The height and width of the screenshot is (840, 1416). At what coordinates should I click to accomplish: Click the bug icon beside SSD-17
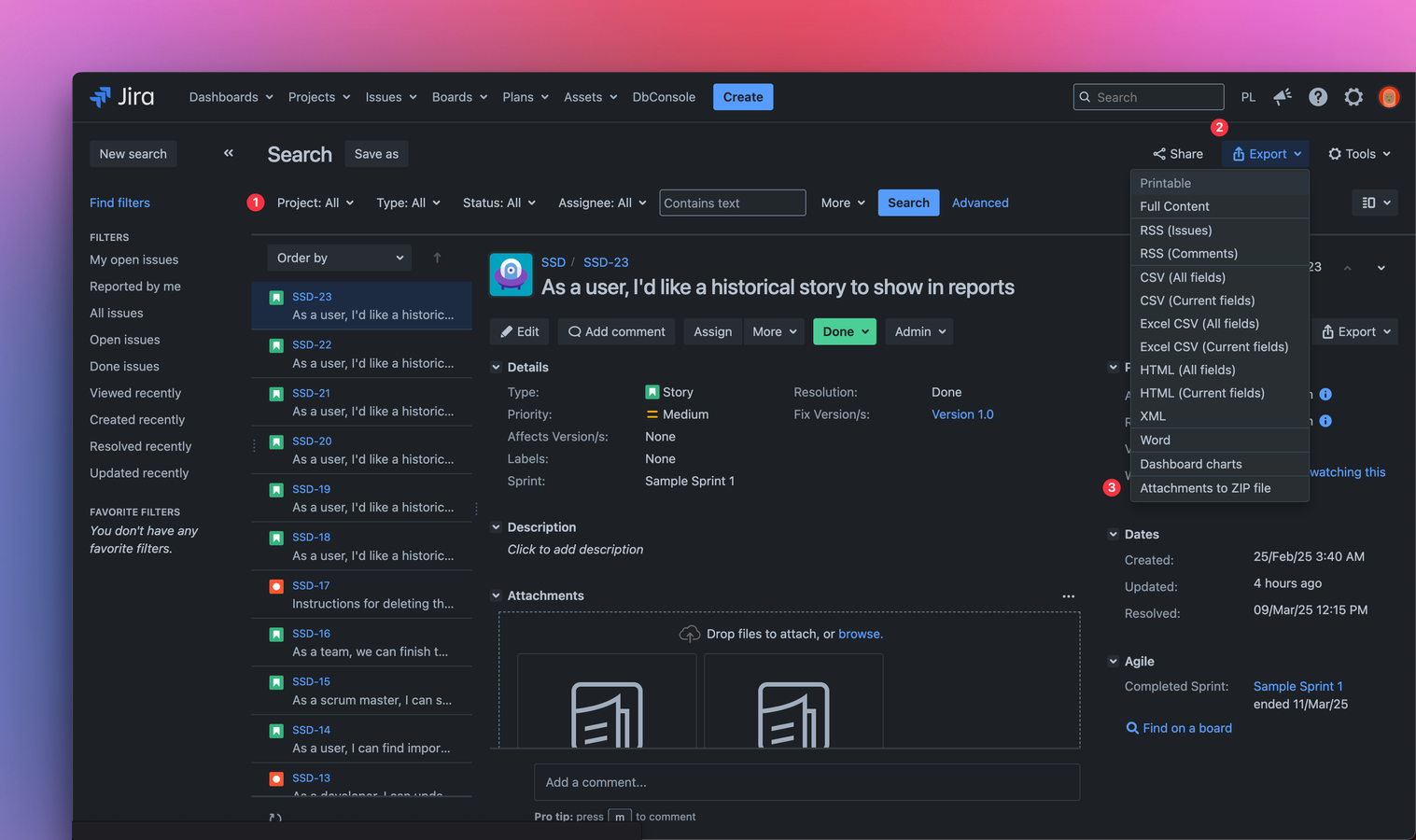[276, 586]
